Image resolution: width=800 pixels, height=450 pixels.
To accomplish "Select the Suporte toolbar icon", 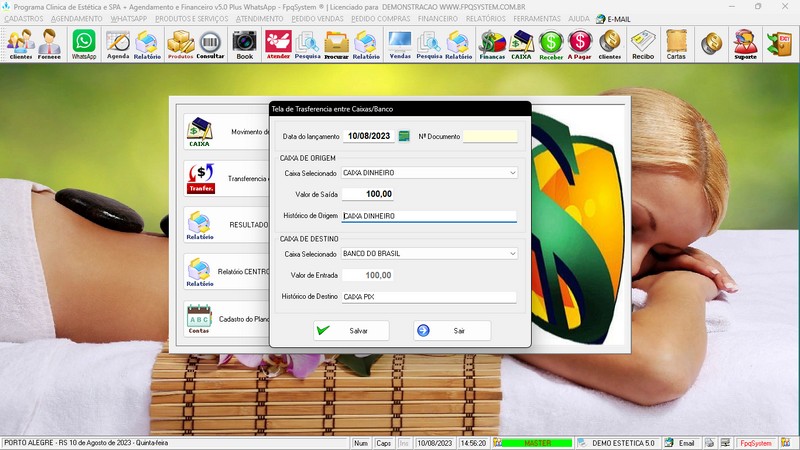I will [745, 44].
